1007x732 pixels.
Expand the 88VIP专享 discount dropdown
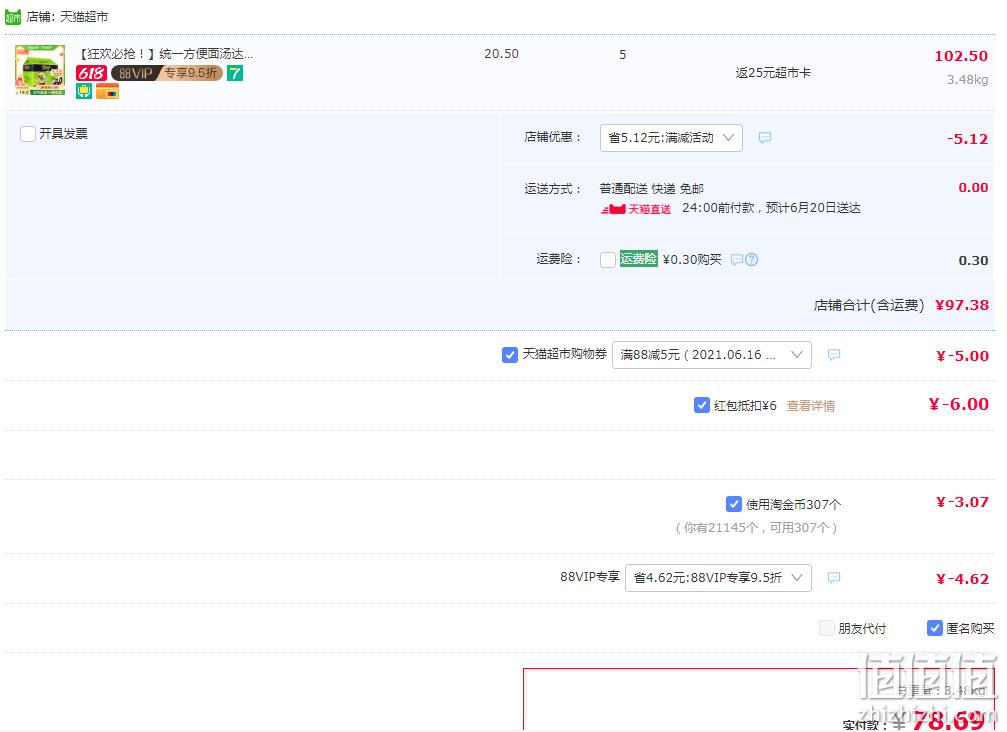(x=718, y=578)
